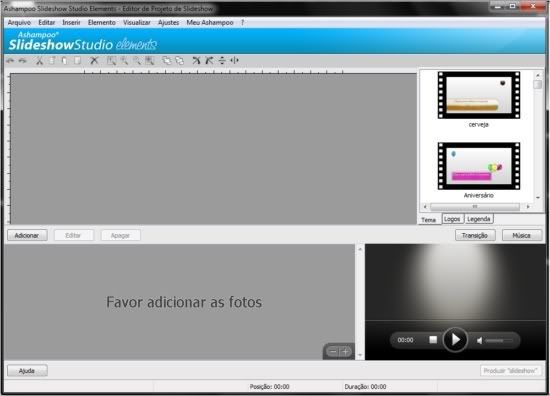Adjust the preview volume slider

(498, 340)
